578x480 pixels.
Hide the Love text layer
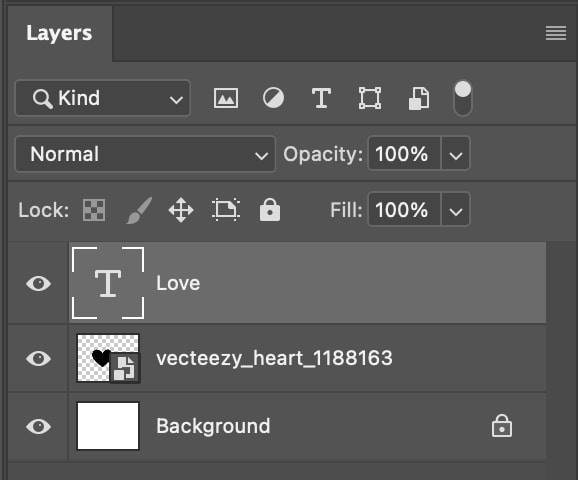(38, 284)
